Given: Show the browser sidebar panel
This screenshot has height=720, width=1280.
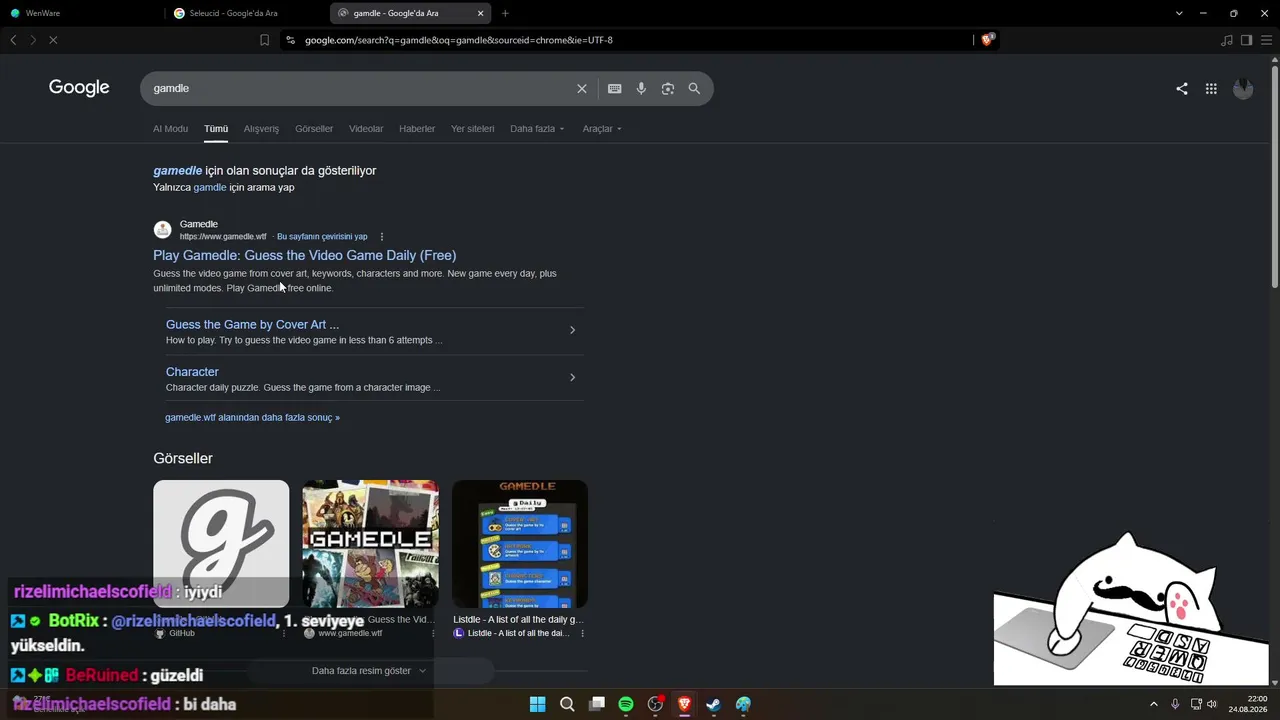Looking at the screenshot, I should click(x=1246, y=40).
